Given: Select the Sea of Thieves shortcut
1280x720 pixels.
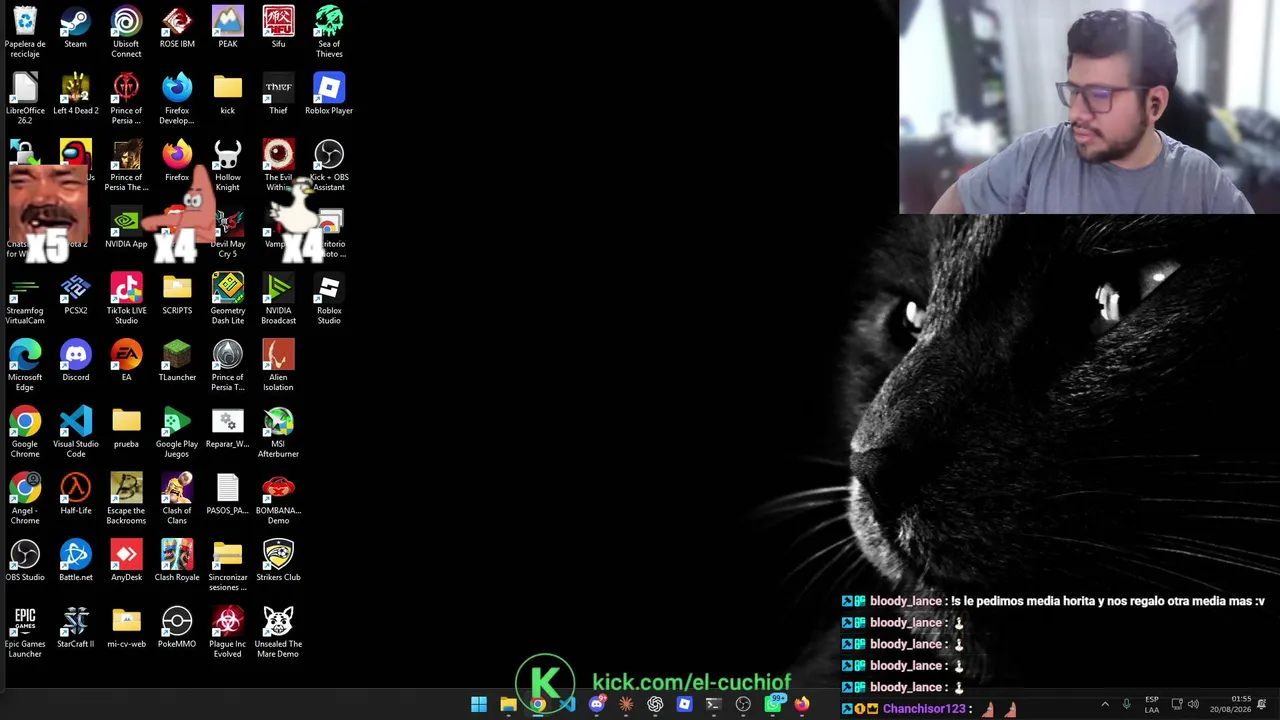Looking at the screenshot, I should pyautogui.click(x=329, y=33).
